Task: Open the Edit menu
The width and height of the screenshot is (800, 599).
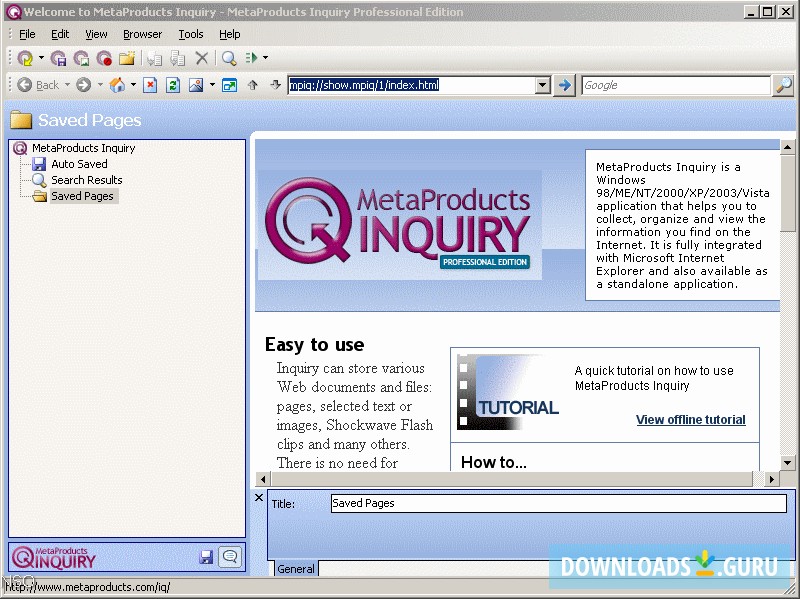Action: pyautogui.click(x=60, y=34)
